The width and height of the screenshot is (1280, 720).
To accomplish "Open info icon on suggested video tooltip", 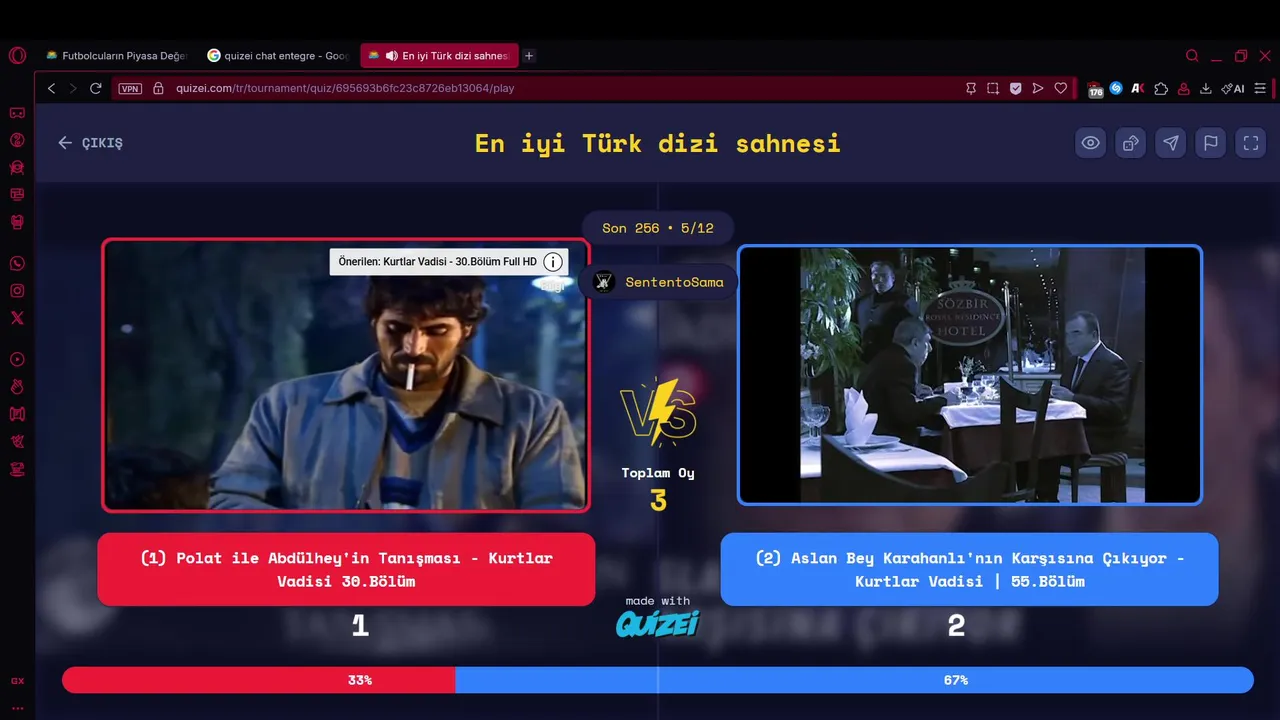I will [553, 262].
